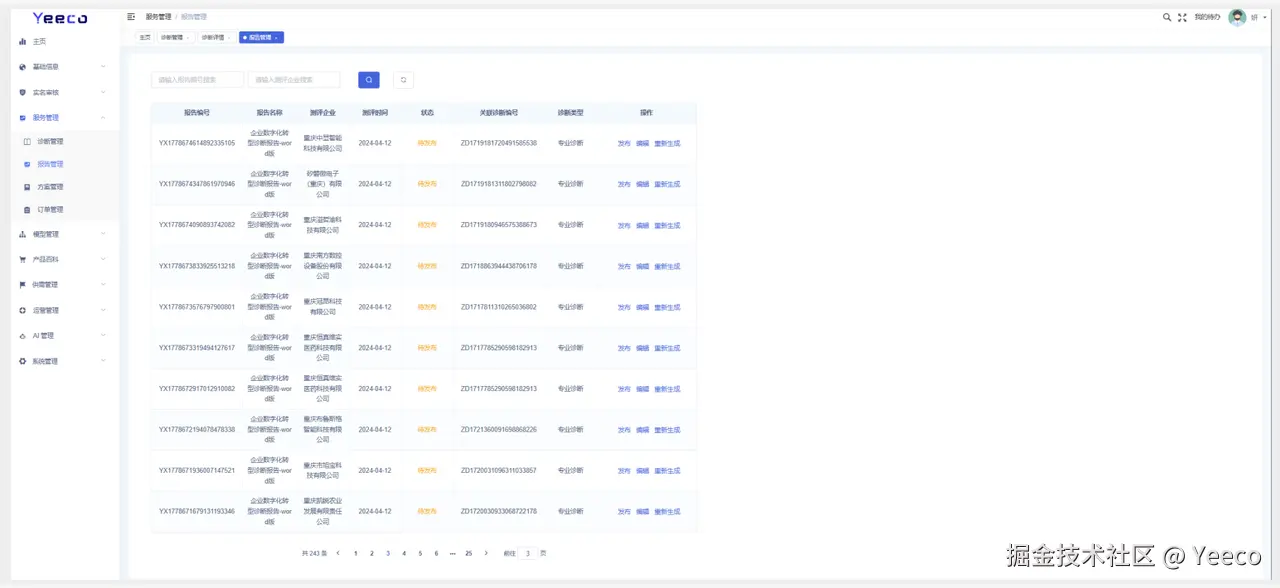Screen dimensions: 1280x588
Task: Click the 订单管理 clipboard icon
Action: tap(27, 210)
